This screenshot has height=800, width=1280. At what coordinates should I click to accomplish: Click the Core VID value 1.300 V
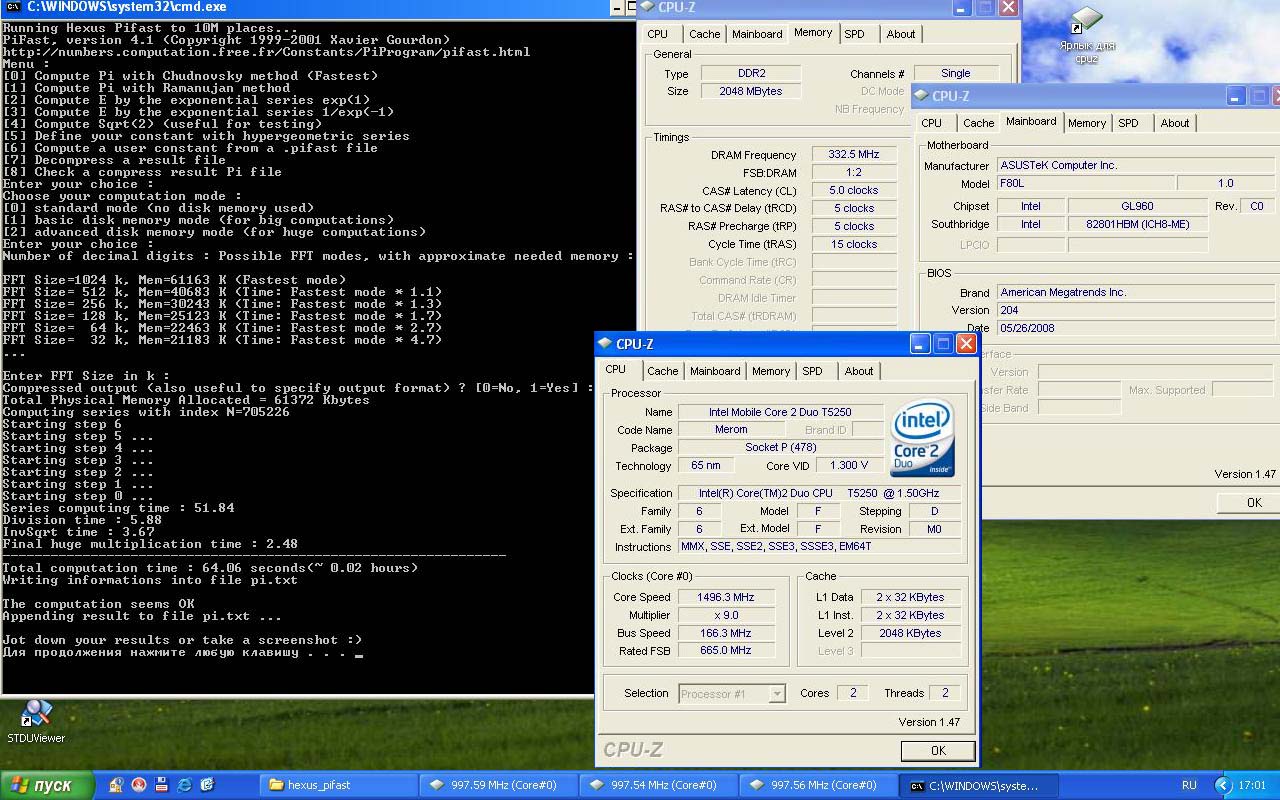(850, 465)
